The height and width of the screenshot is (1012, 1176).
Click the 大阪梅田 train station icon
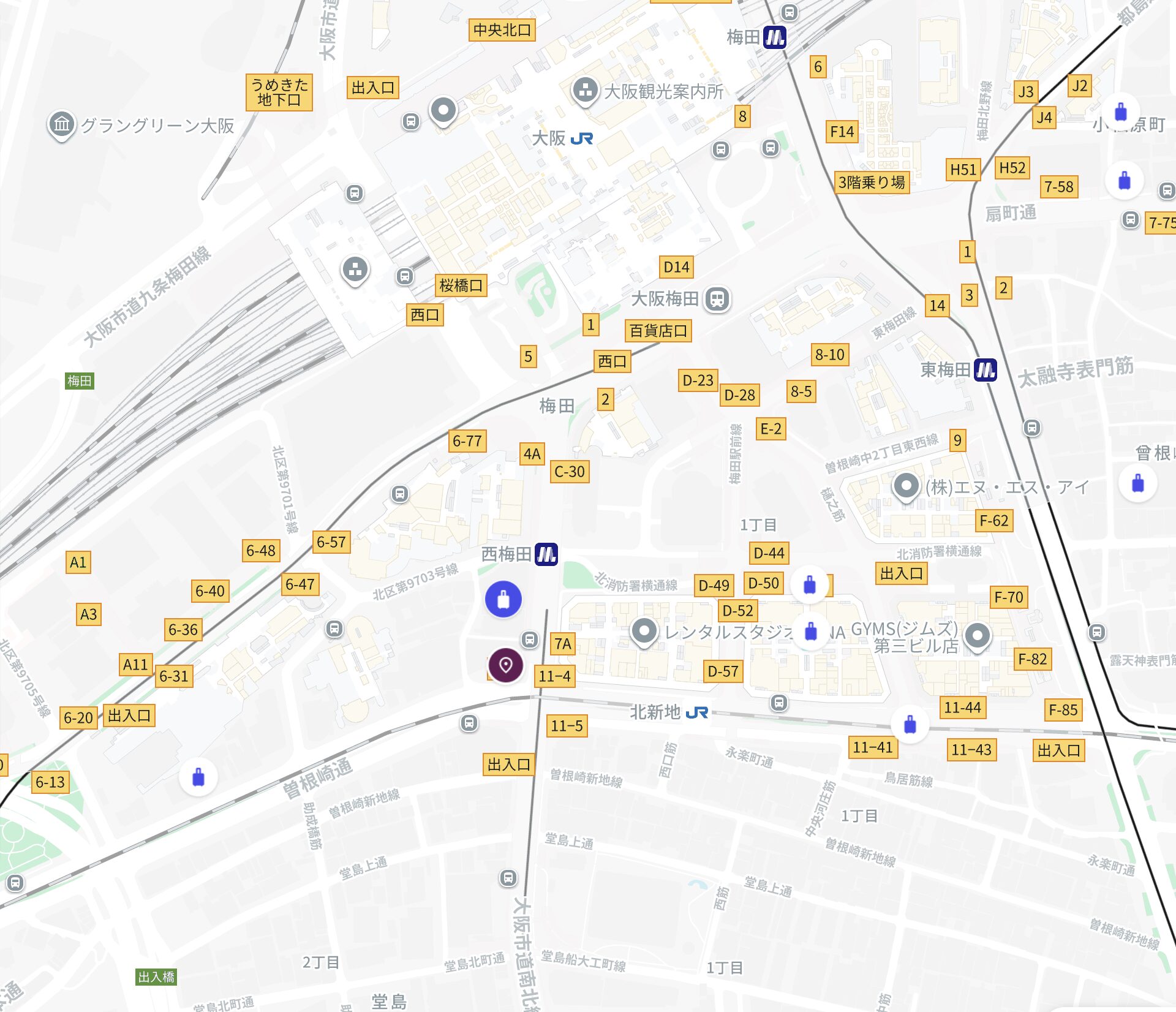coord(717,299)
